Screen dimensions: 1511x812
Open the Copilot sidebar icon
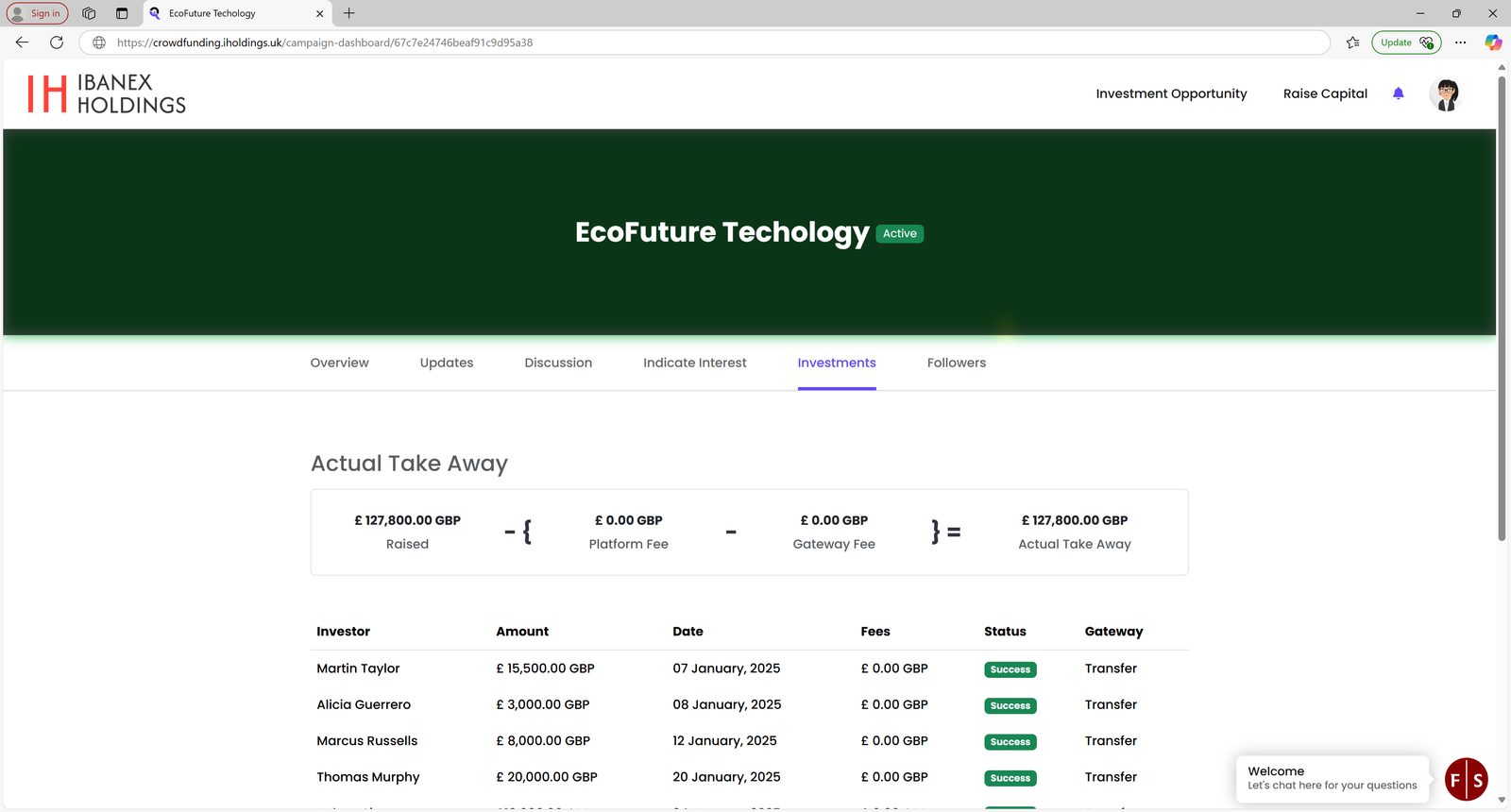click(1492, 42)
